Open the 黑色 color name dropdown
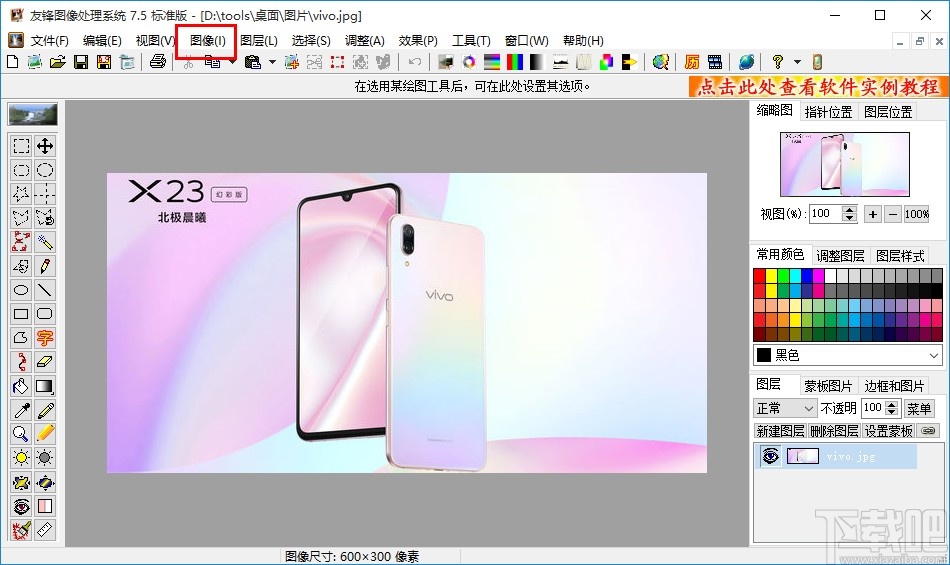 [934, 355]
